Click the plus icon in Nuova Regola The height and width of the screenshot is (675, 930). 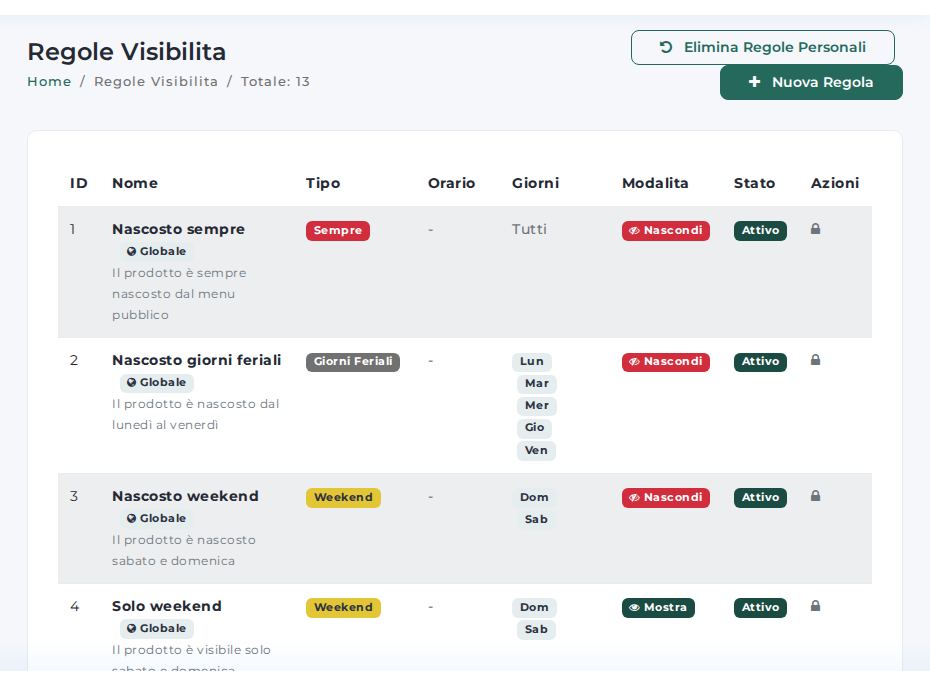pyautogui.click(x=754, y=82)
